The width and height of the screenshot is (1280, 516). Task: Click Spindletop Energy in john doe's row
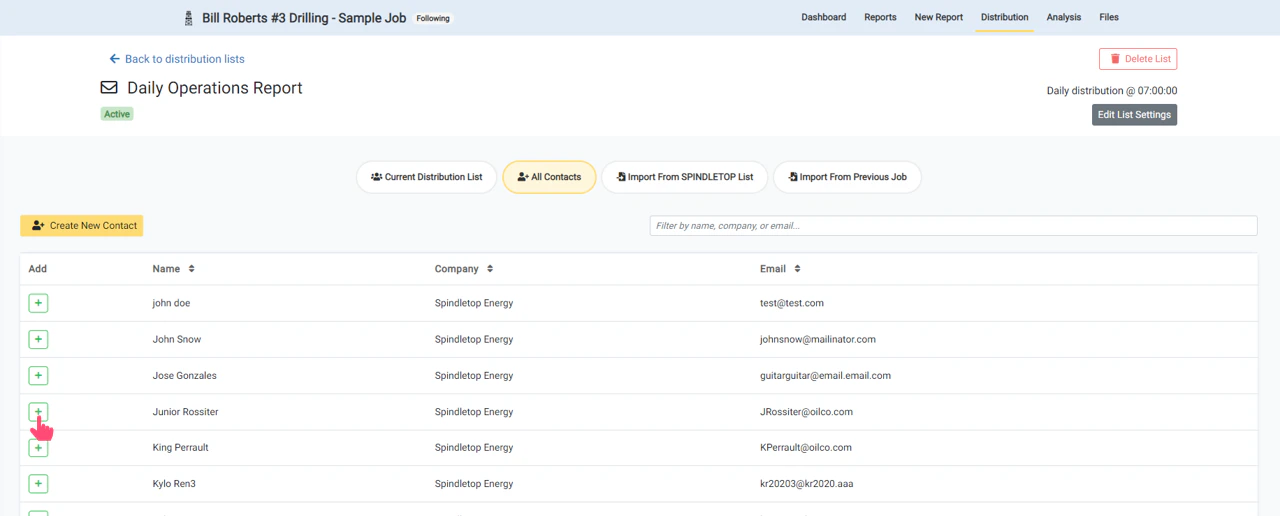click(474, 303)
